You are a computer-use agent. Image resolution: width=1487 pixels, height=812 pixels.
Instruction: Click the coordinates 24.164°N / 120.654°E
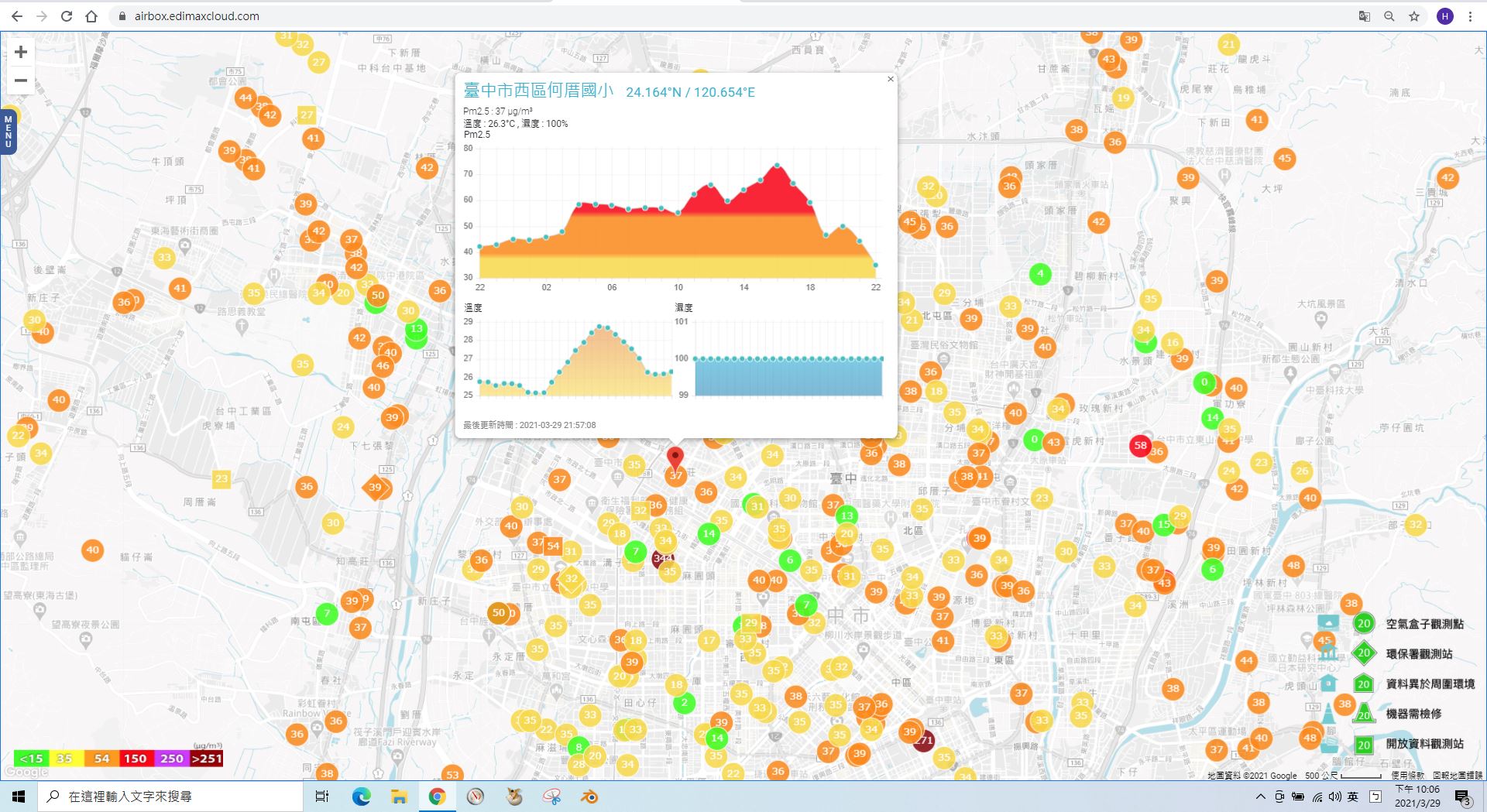click(690, 92)
